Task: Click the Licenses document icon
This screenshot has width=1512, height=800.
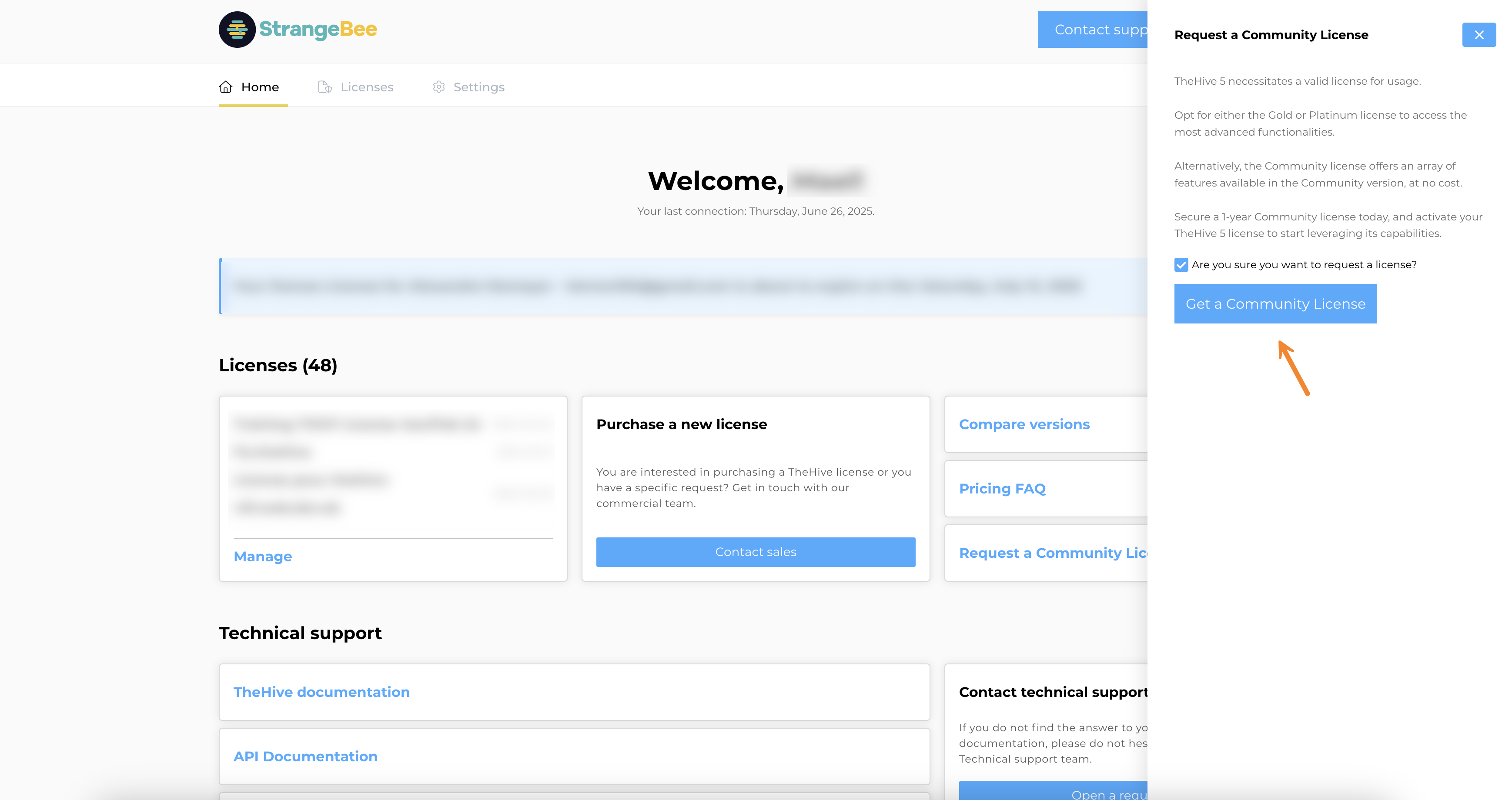Action: coord(324,87)
